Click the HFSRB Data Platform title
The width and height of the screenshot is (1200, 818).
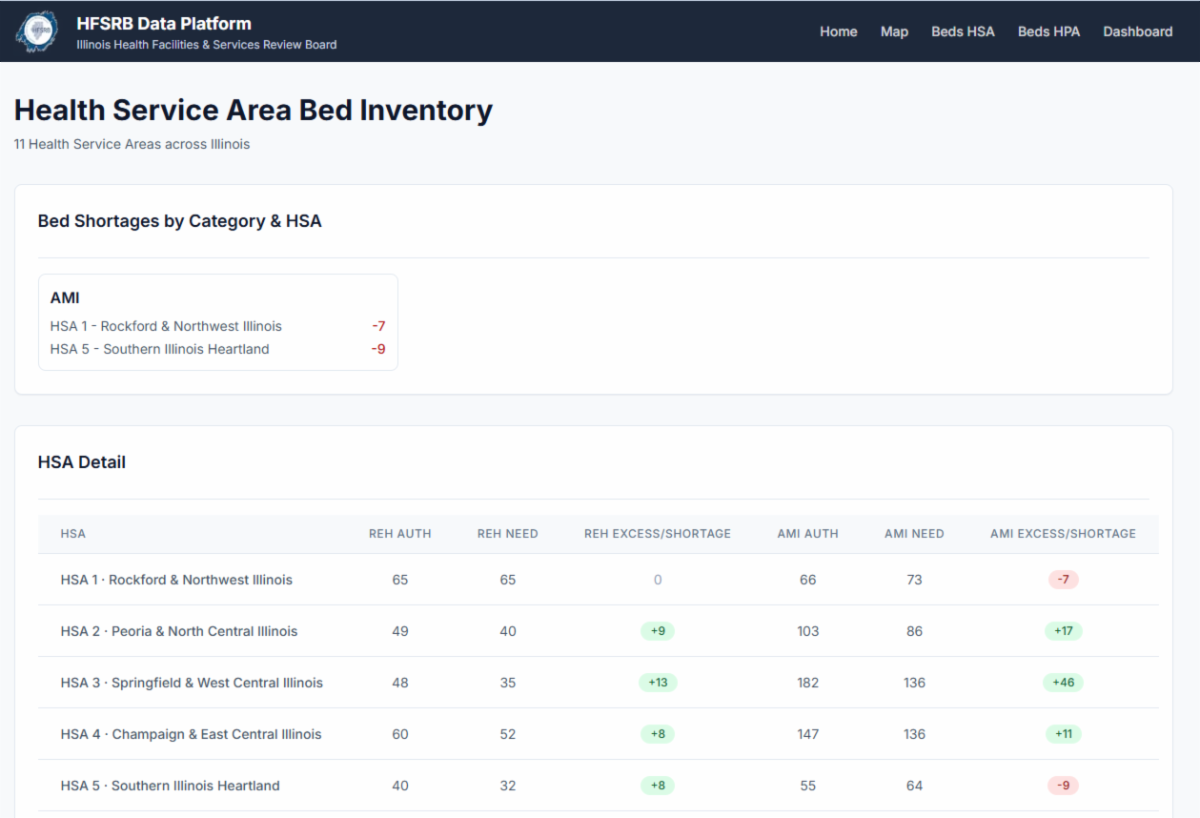point(164,23)
